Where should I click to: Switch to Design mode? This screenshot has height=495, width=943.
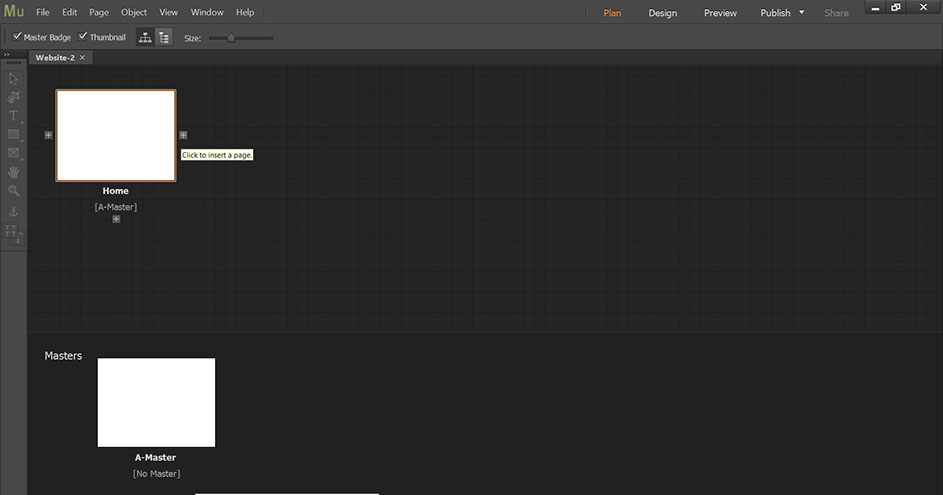(663, 13)
